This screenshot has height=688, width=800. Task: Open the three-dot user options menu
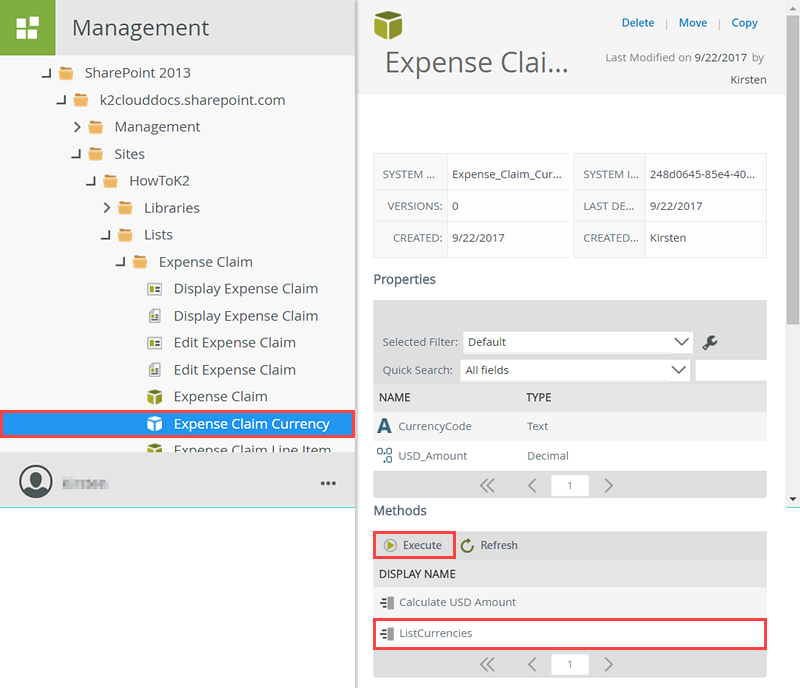tap(328, 483)
